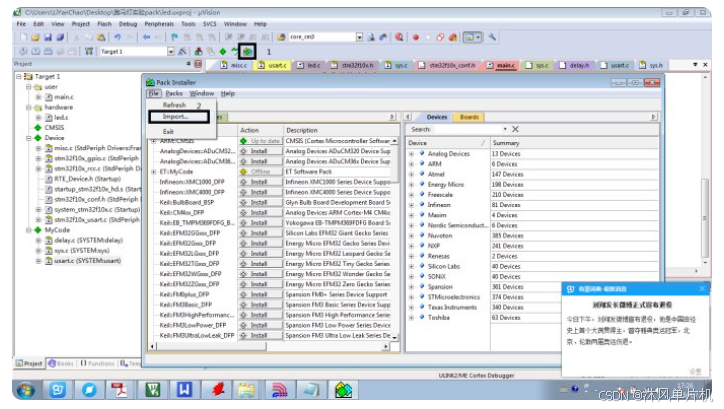
Task: Open the PDF reader from the taskbar
Action: click(121, 391)
